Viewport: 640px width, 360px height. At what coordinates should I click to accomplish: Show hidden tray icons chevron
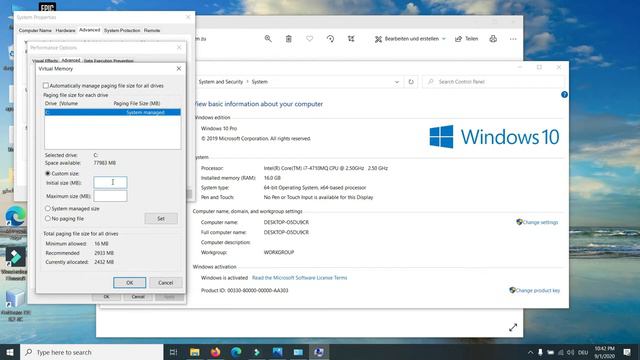[x=530, y=352]
